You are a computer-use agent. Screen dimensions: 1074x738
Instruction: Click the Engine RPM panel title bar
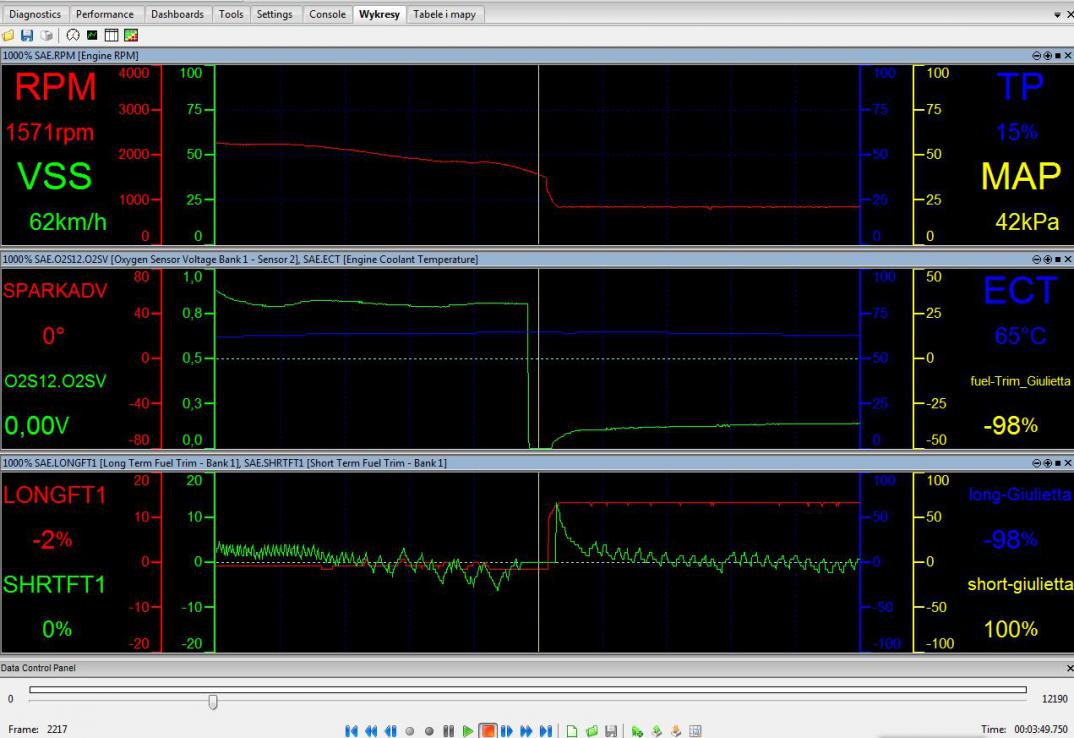coord(537,56)
